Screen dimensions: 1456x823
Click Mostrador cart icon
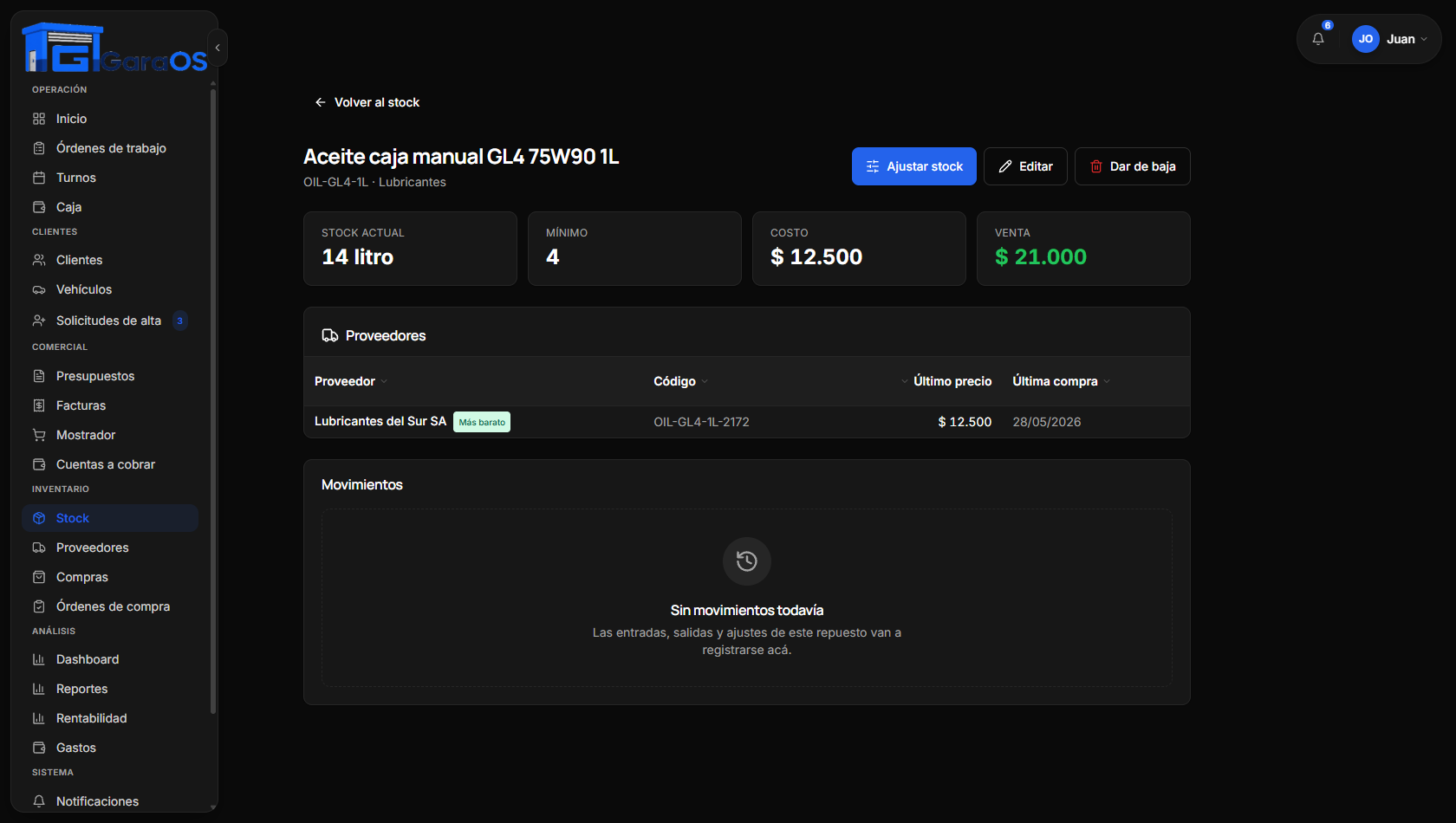[x=39, y=435]
